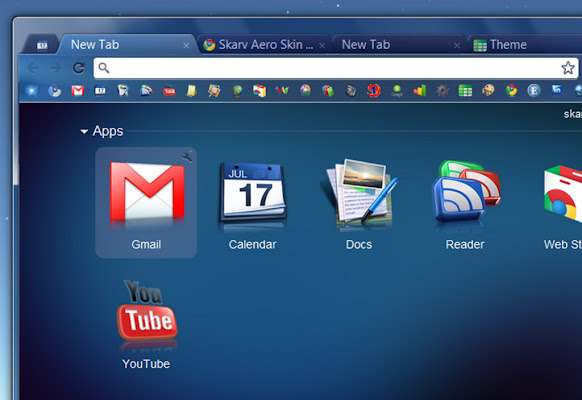Open the dark speaker cube bookmark
Screen dimensions: 582x400
click(x=351, y=91)
